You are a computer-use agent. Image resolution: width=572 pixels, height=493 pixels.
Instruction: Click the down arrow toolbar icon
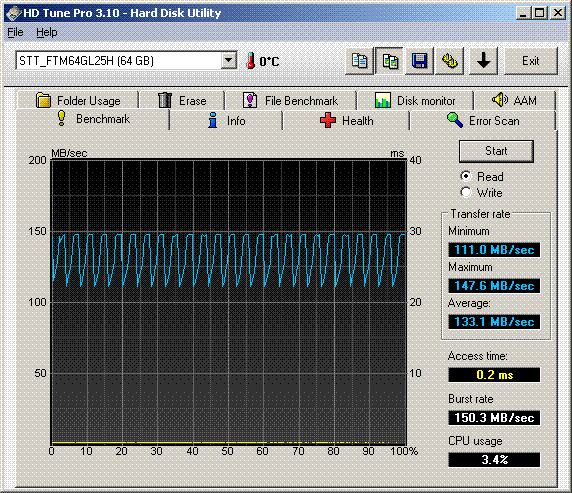coord(483,61)
